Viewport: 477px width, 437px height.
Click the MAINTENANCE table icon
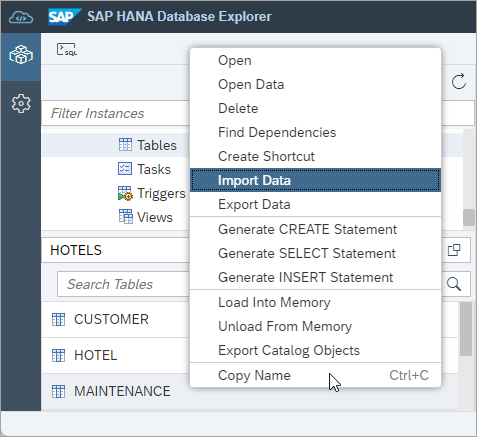pos(58,391)
